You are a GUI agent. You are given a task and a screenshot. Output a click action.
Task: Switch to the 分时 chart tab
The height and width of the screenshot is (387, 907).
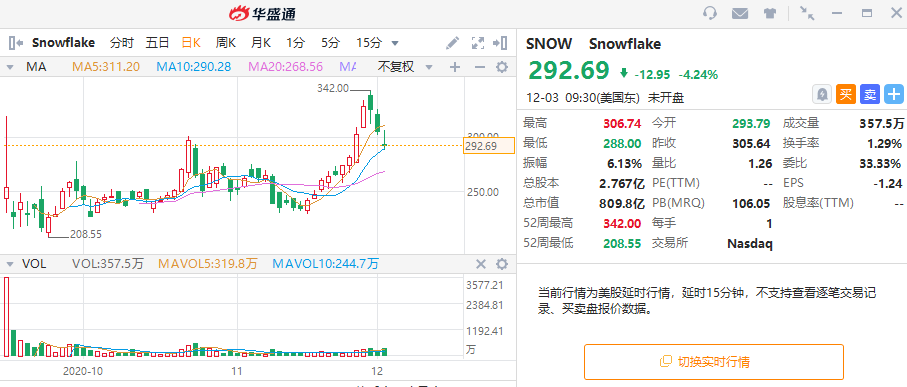pos(121,43)
